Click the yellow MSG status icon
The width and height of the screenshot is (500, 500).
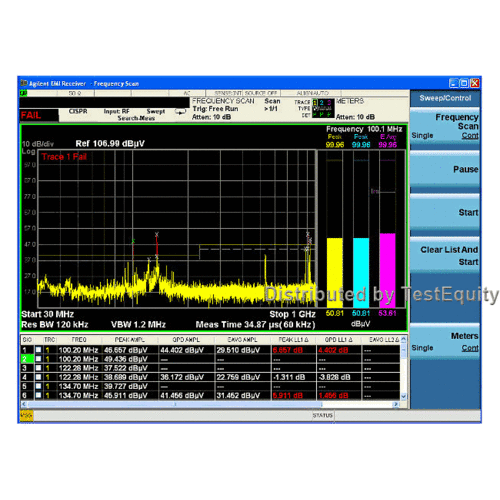pyautogui.click(x=26, y=416)
